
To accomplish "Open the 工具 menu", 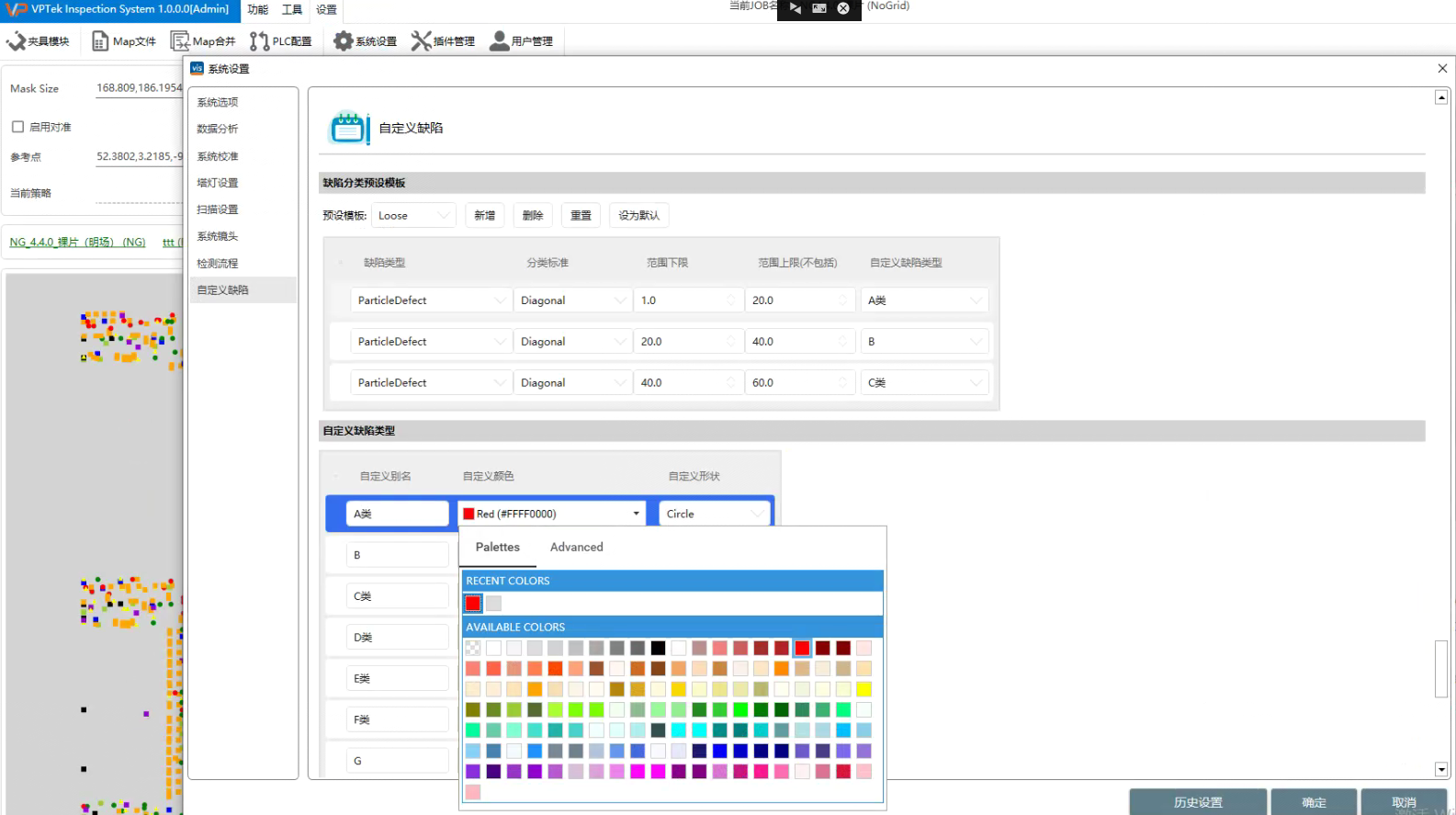I will click(292, 10).
